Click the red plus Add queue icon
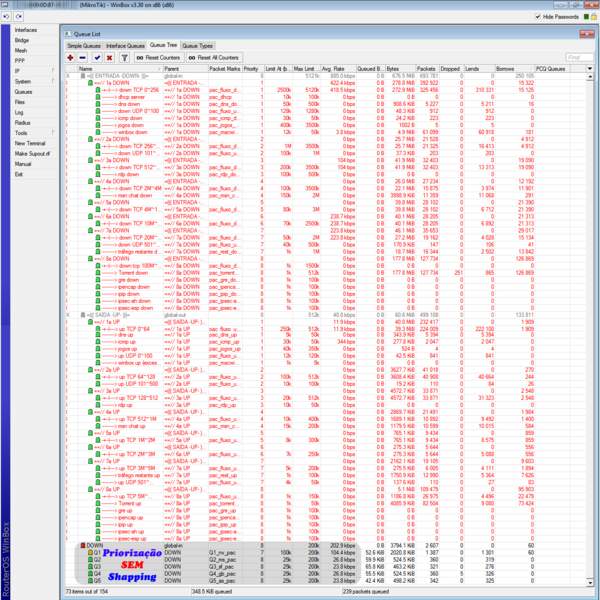The width and height of the screenshot is (600, 600). point(70,58)
